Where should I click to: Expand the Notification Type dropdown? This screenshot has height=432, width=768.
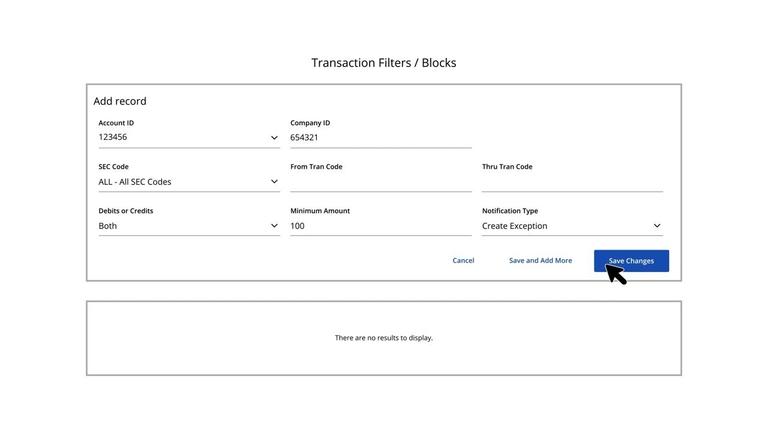coord(572,226)
